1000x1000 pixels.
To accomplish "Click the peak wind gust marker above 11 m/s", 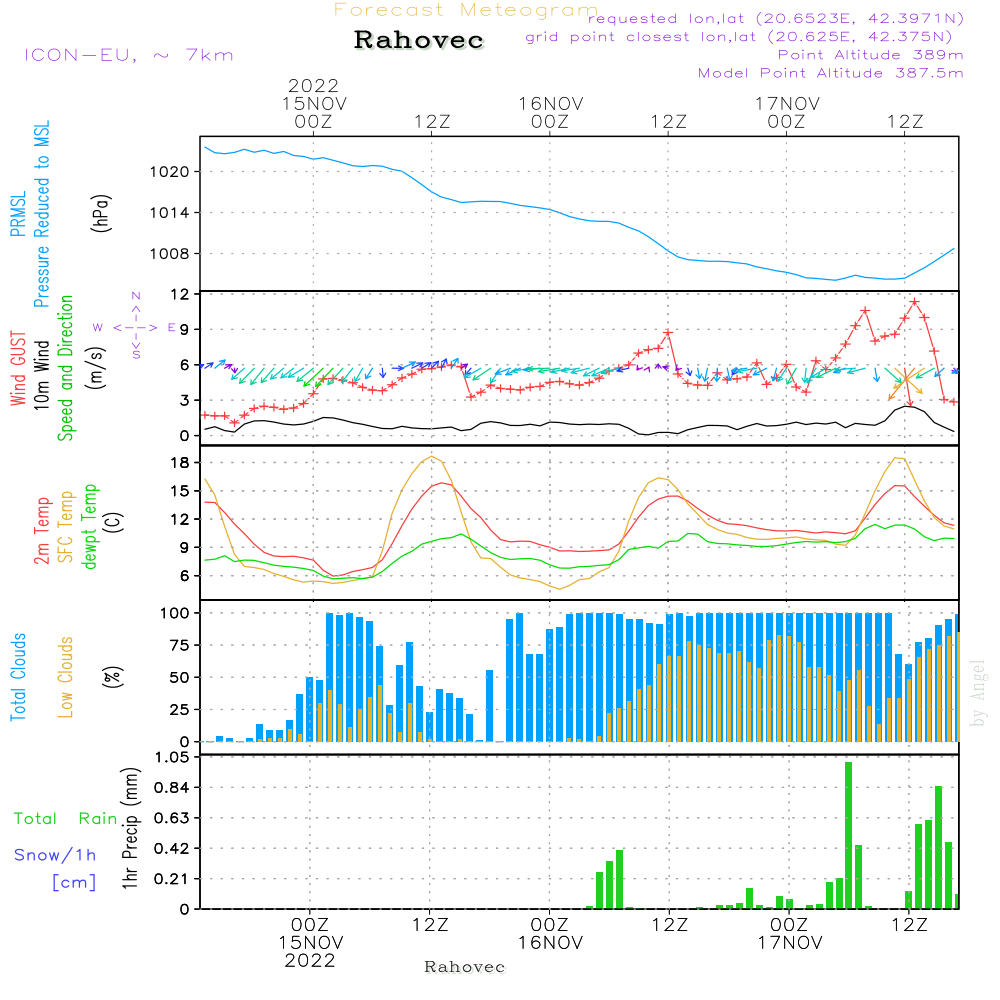I will tap(914, 301).
